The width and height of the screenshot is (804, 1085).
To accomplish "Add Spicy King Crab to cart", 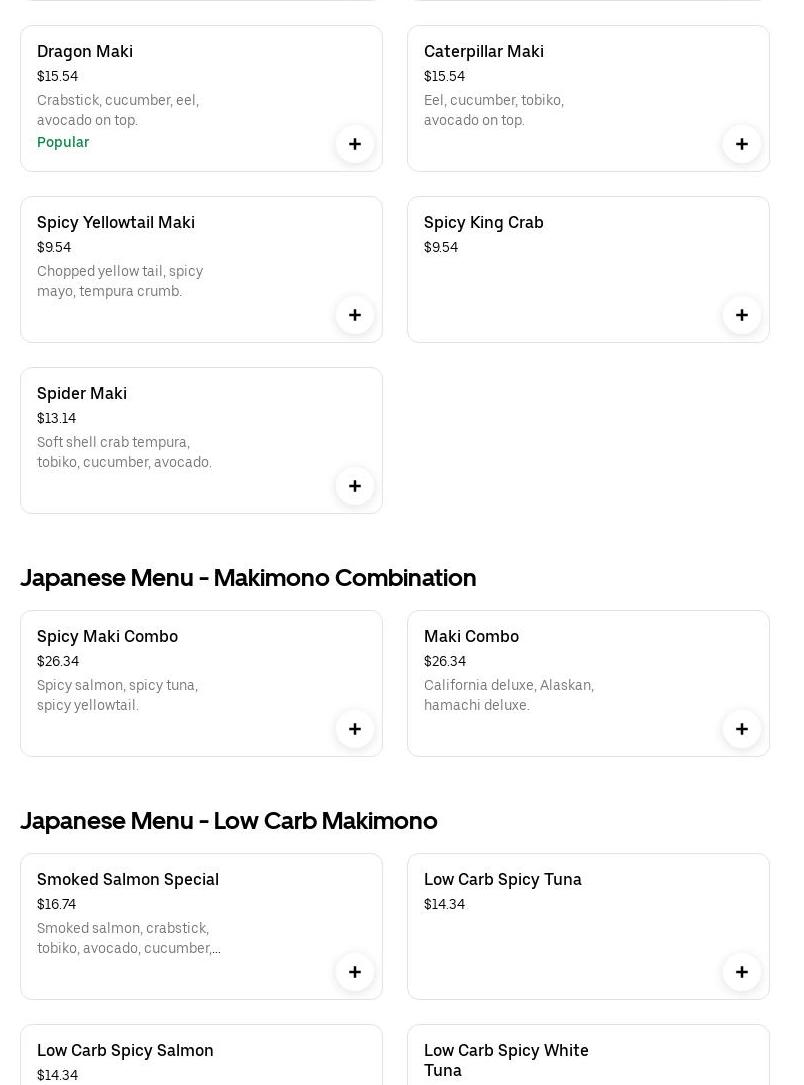I will coord(742,315).
